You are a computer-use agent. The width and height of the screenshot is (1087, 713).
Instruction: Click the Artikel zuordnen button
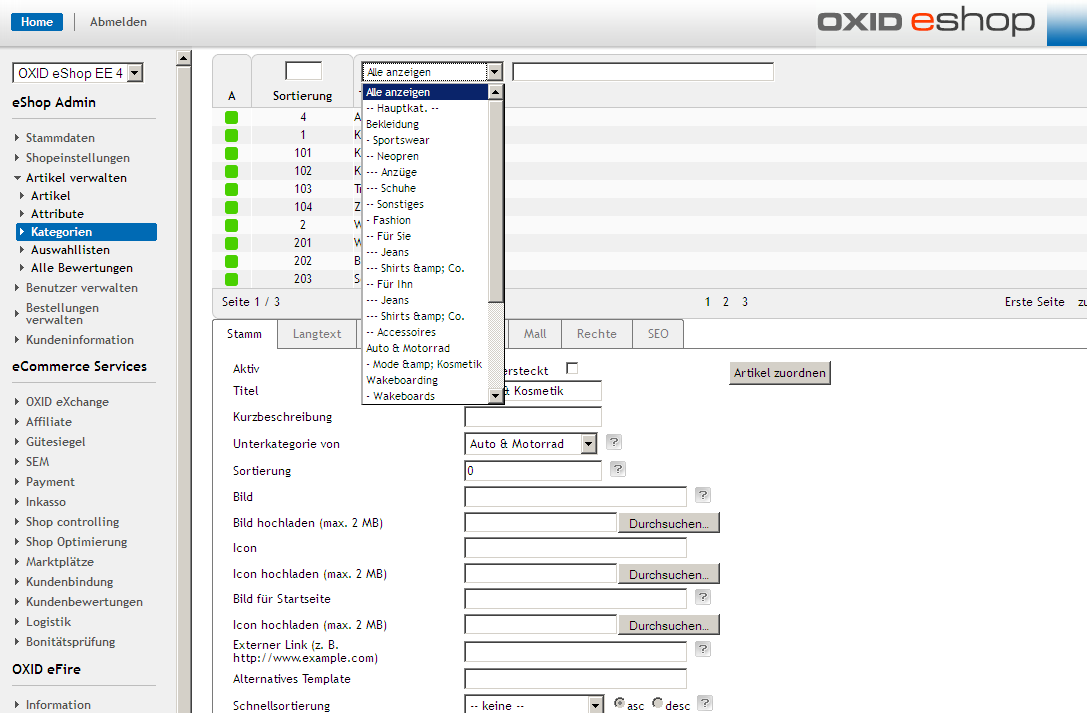click(780, 373)
